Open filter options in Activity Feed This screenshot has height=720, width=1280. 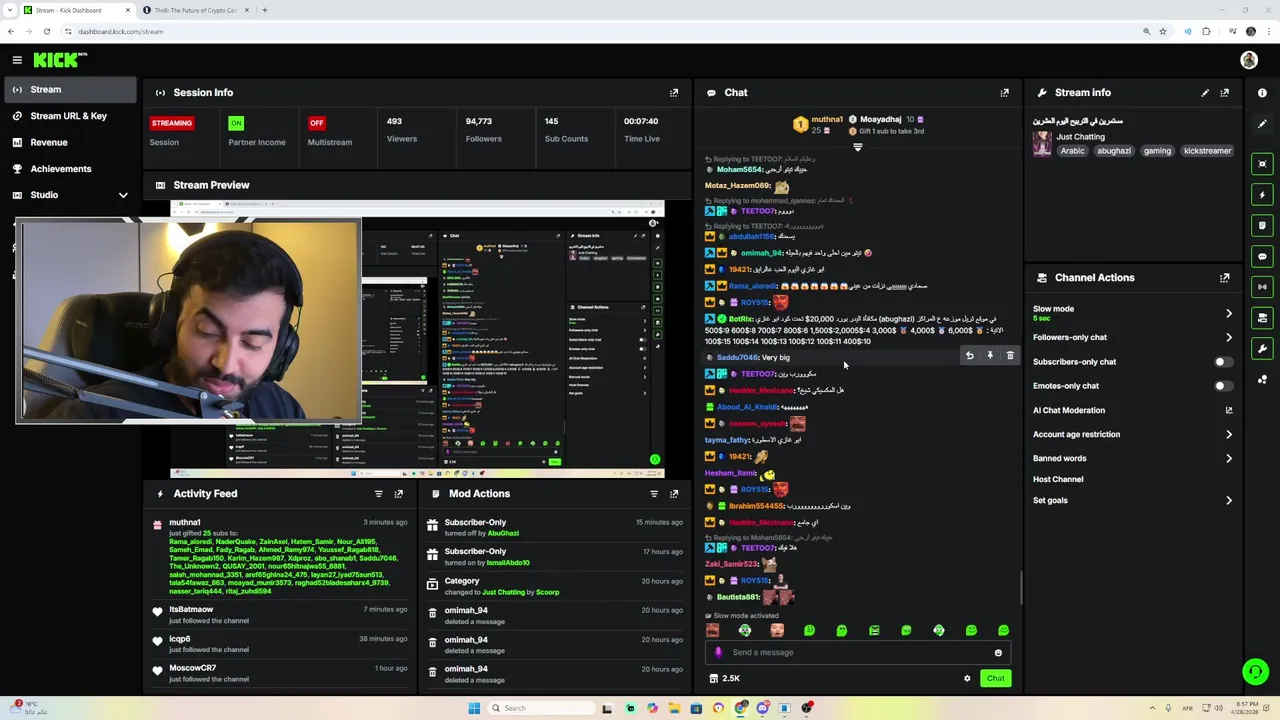click(x=378, y=494)
